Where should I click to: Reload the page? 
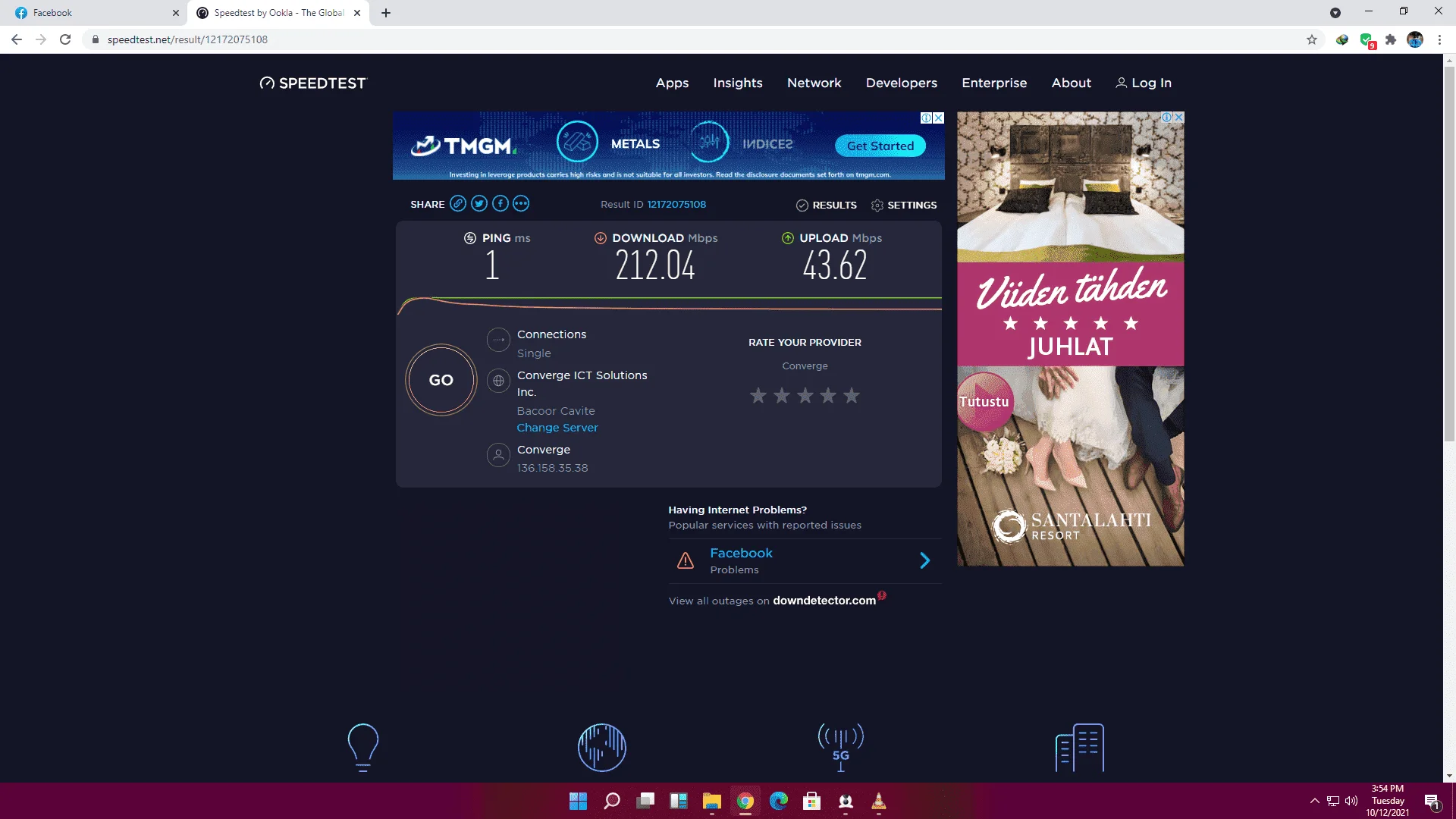[x=65, y=39]
